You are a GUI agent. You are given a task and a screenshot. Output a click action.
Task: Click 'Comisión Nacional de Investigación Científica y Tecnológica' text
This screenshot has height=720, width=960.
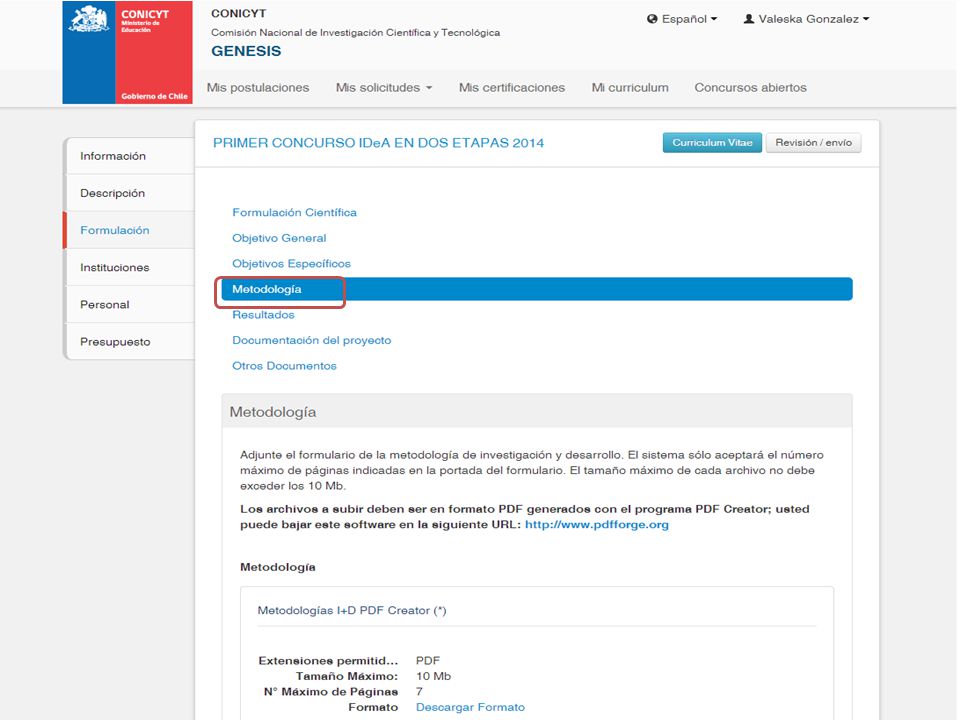(356, 32)
